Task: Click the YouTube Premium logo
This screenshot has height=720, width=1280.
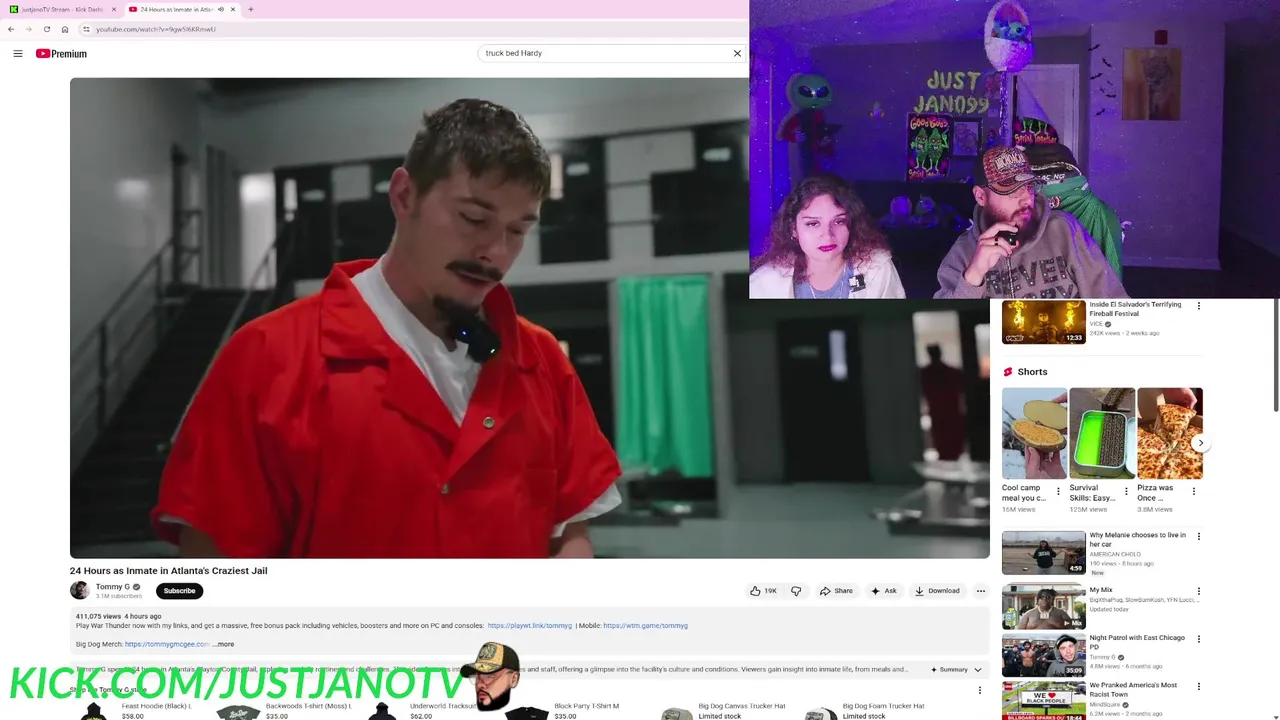Action: (61, 54)
